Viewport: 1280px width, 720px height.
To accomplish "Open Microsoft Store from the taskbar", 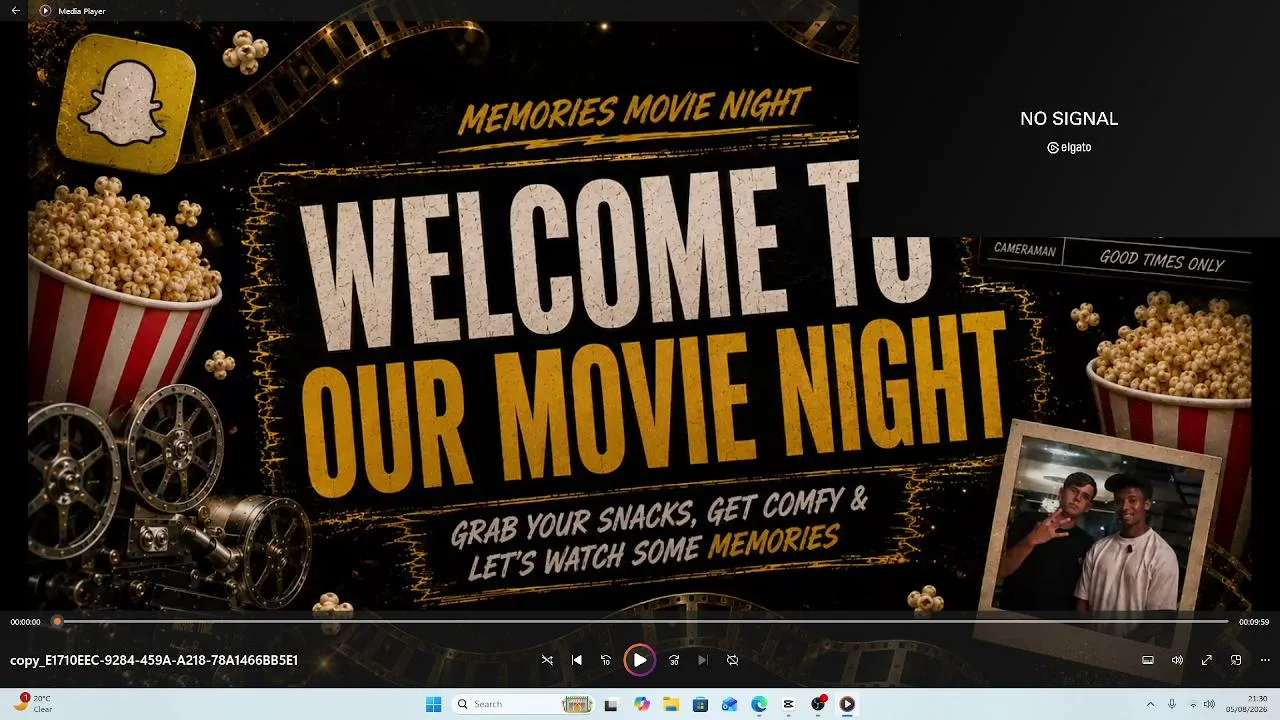I will point(700,704).
